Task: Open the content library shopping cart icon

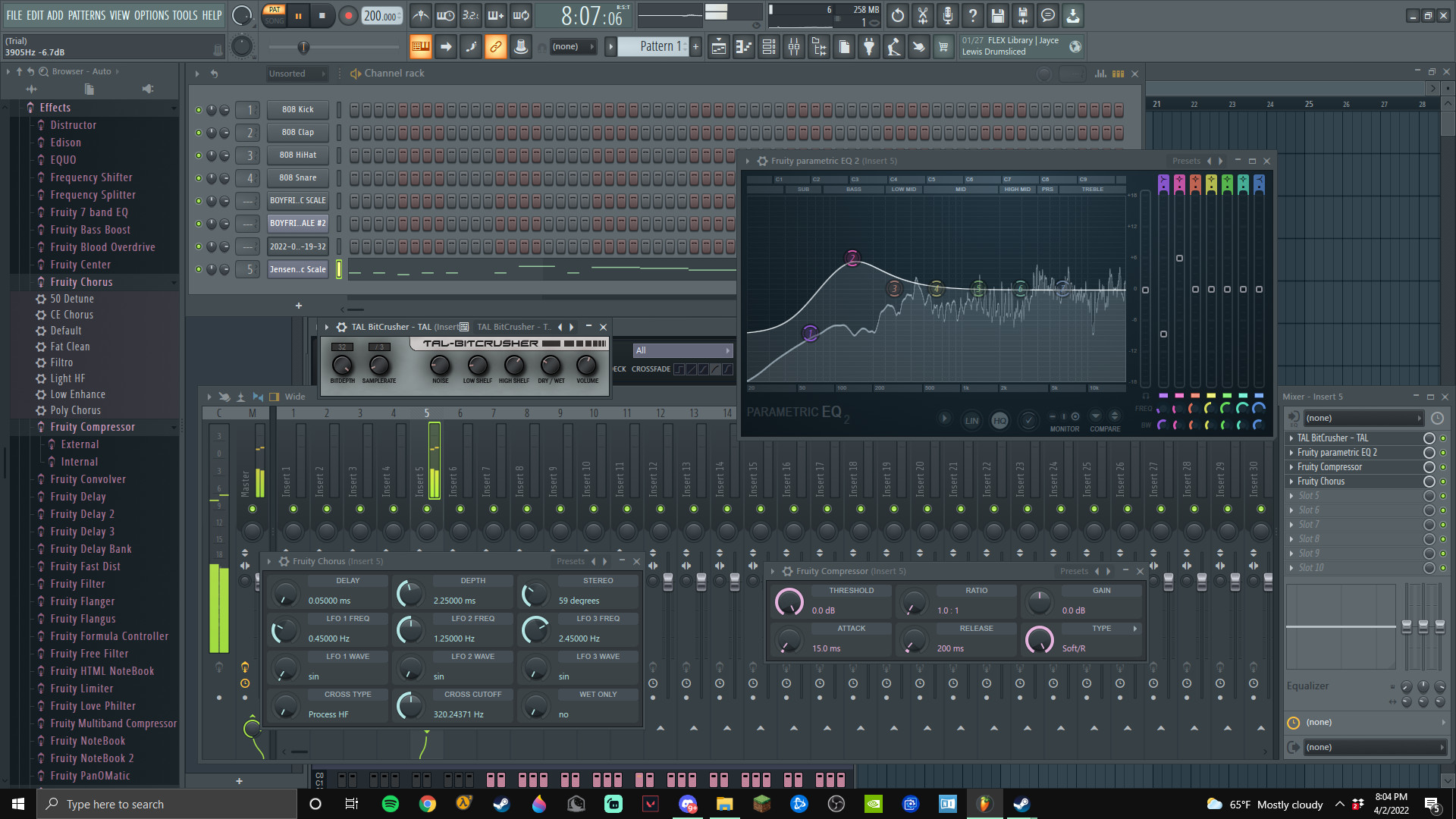Action: coord(943,47)
